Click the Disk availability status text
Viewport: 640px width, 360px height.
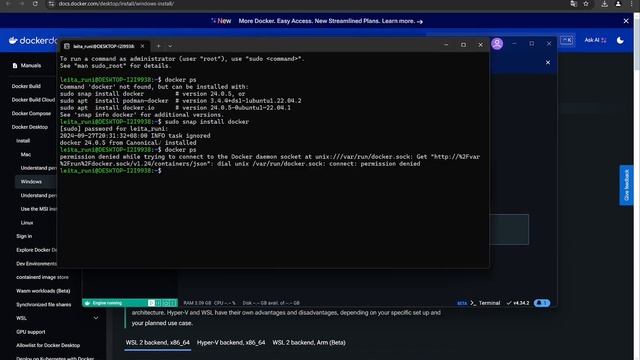click(x=271, y=303)
